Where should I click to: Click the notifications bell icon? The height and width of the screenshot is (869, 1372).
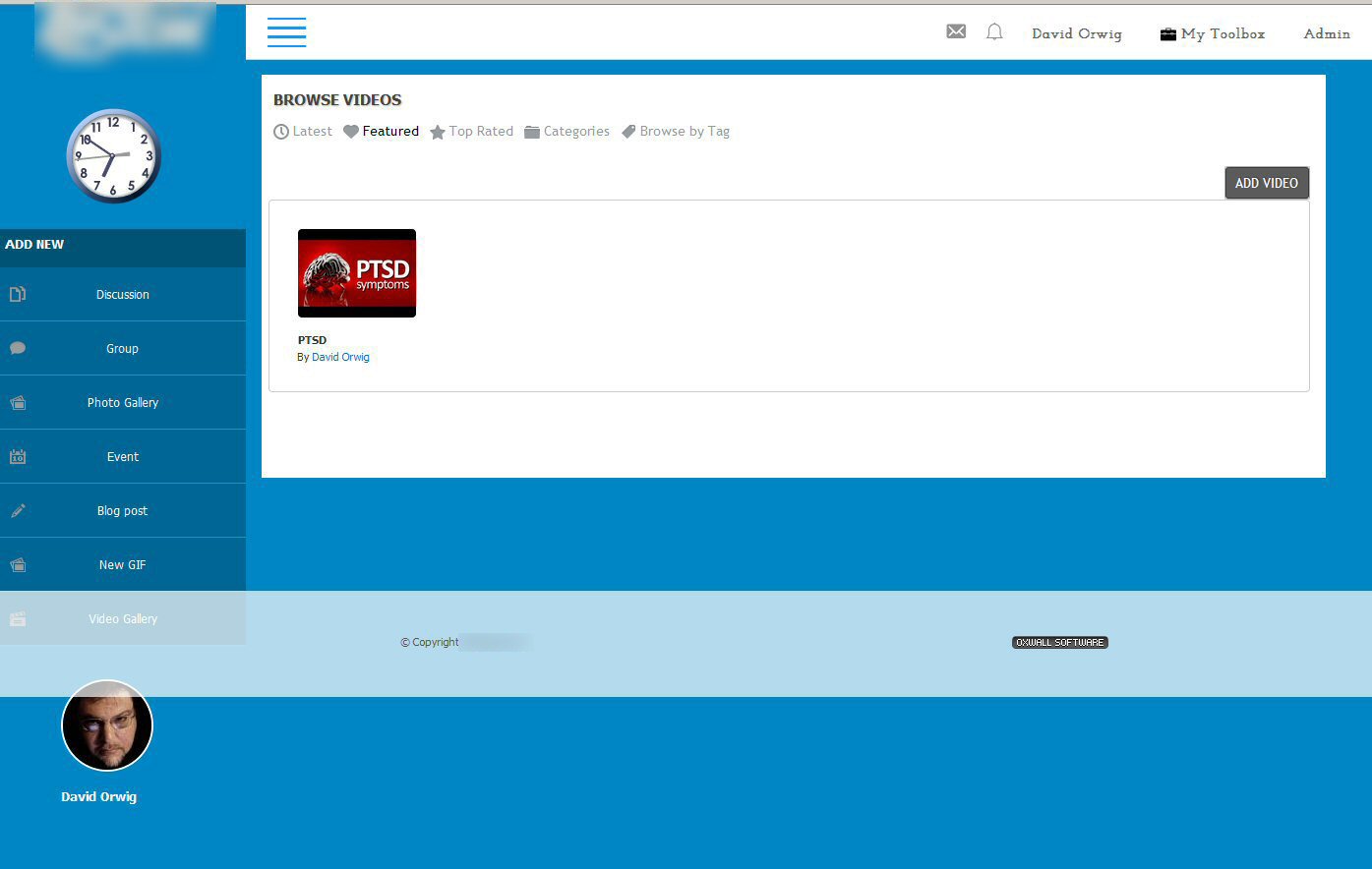tap(994, 32)
